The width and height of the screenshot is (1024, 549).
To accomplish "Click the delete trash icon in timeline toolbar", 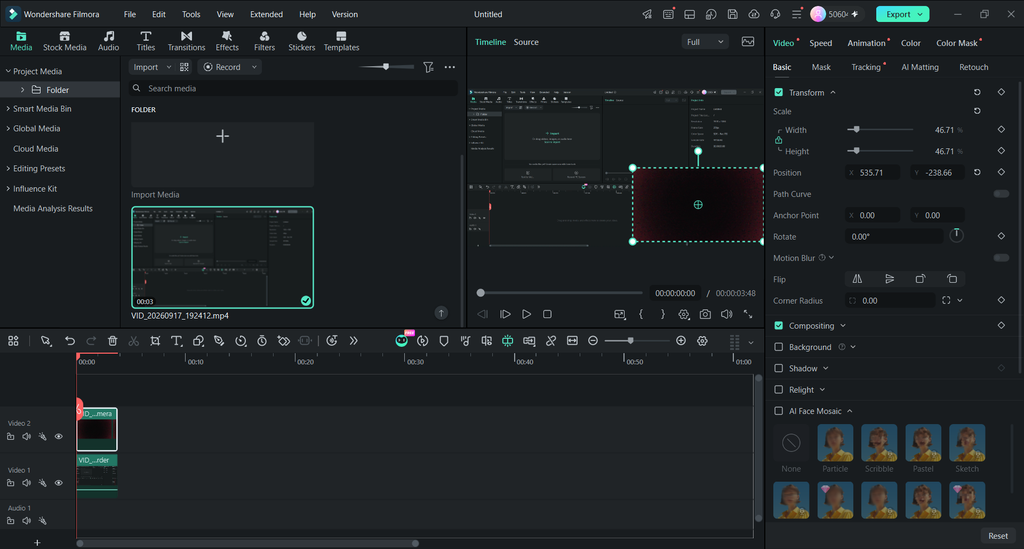I will (112, 341).
